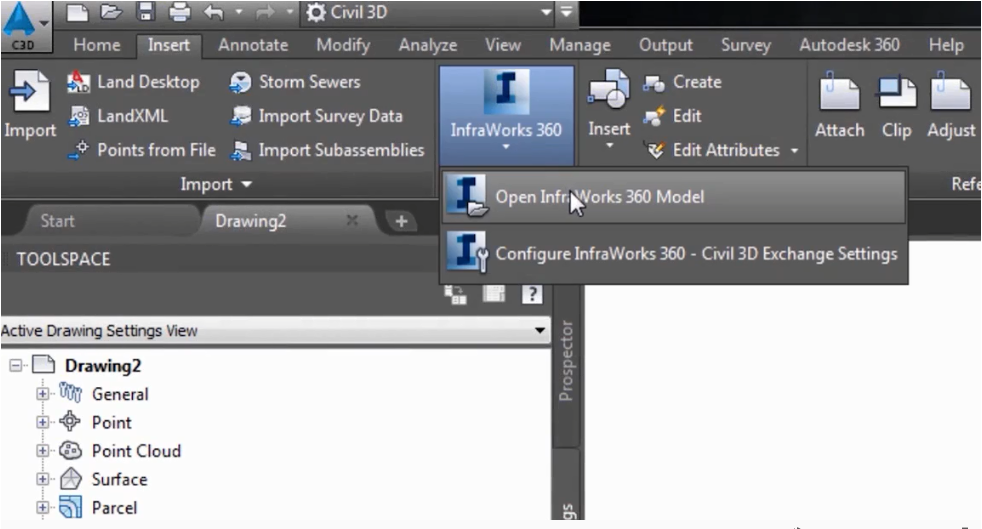Save the drawing with the floppy disk icon
This screenshot has height=529, width=982.
(145, 12)
